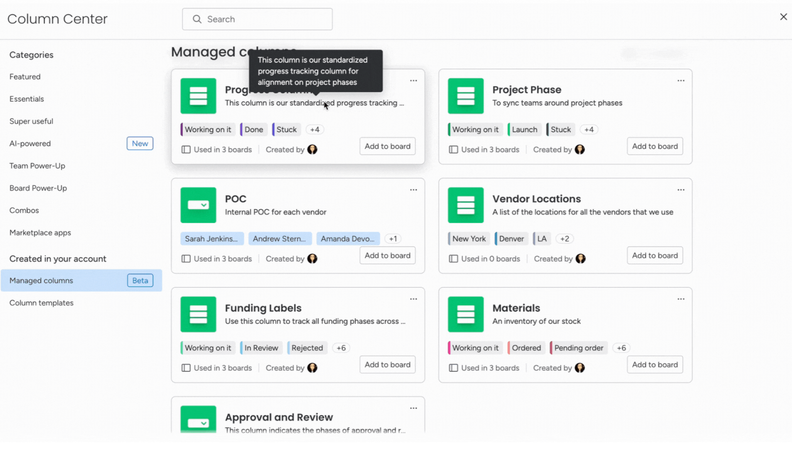Open more options on Funding Labels card

pos(414,299)
